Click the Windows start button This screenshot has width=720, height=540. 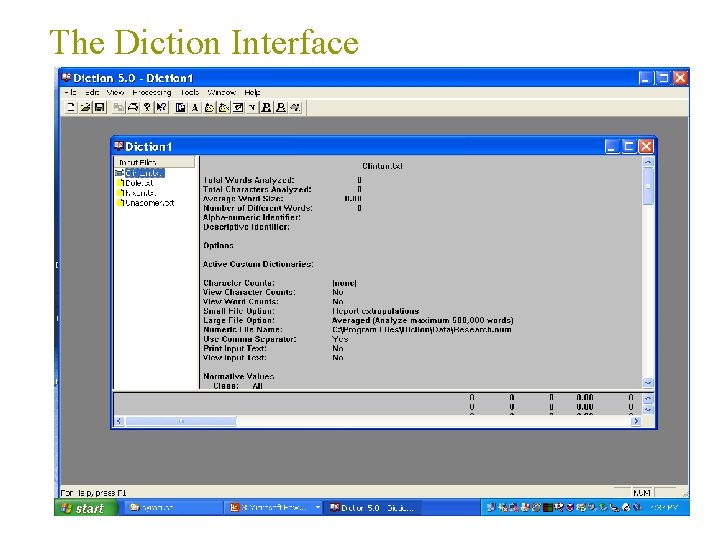coord(86,508)
